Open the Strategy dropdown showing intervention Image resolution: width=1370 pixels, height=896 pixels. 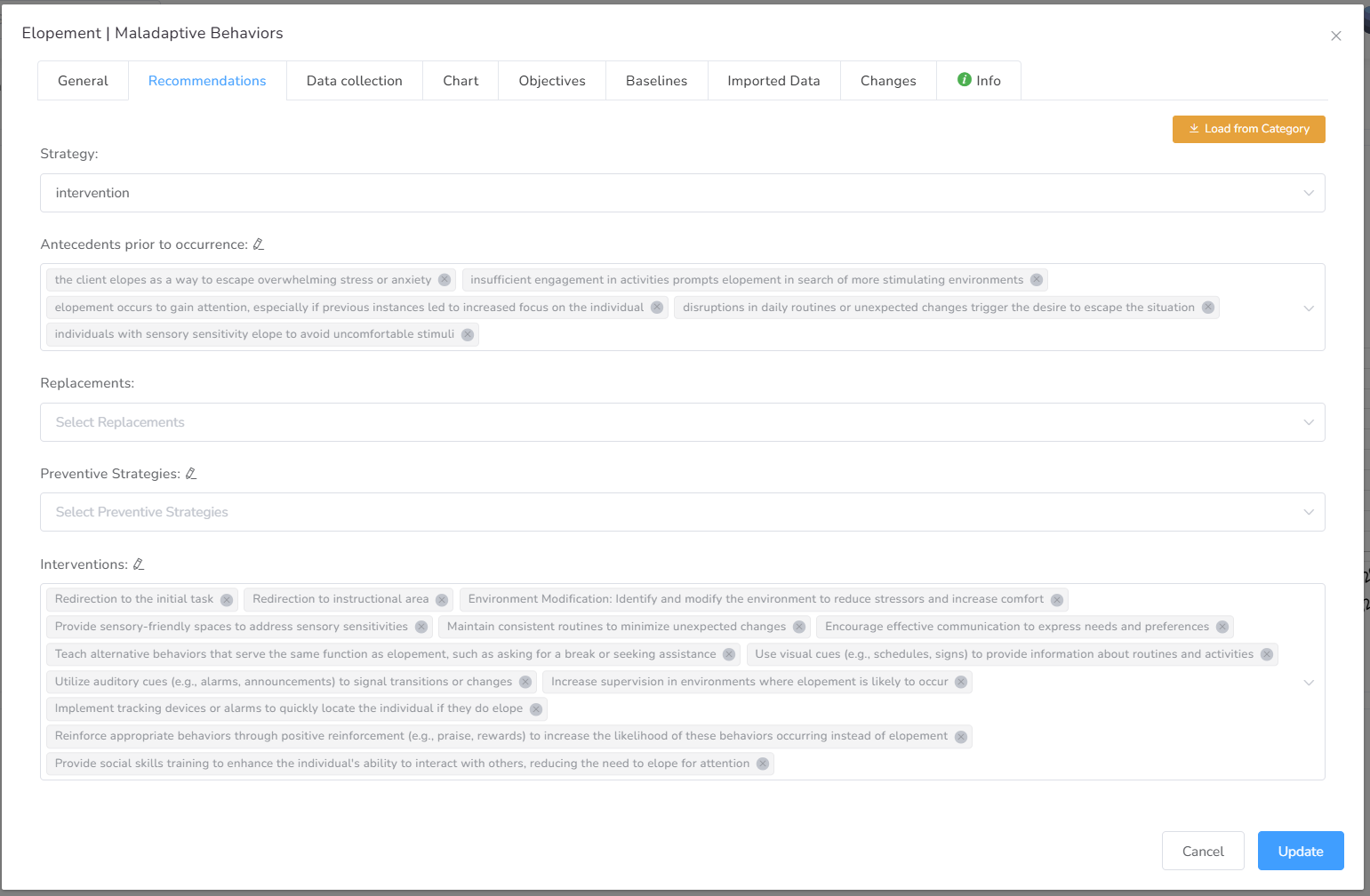pos(682,193)
